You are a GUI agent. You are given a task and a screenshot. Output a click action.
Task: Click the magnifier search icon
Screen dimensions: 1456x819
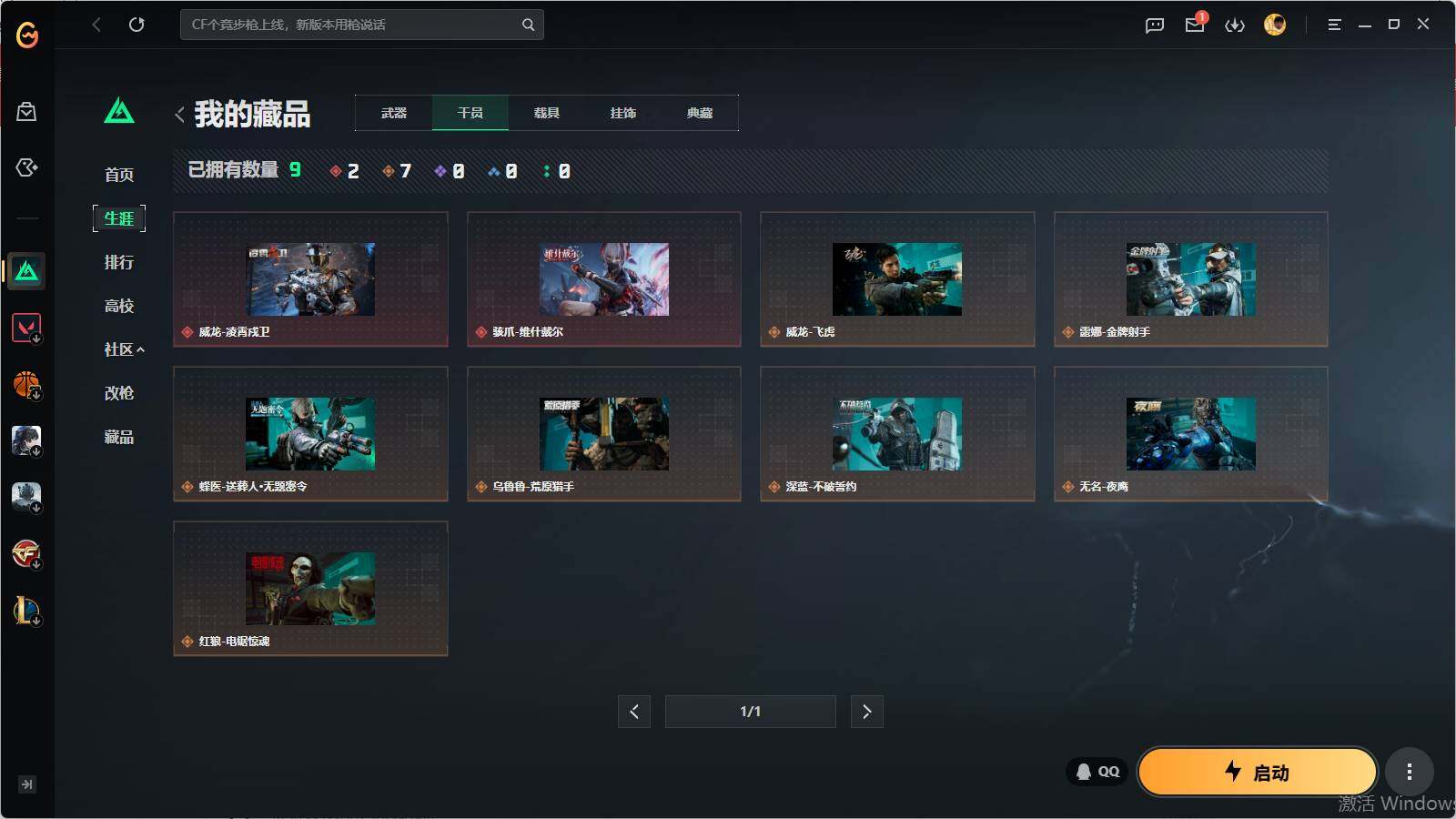point(528,25)
